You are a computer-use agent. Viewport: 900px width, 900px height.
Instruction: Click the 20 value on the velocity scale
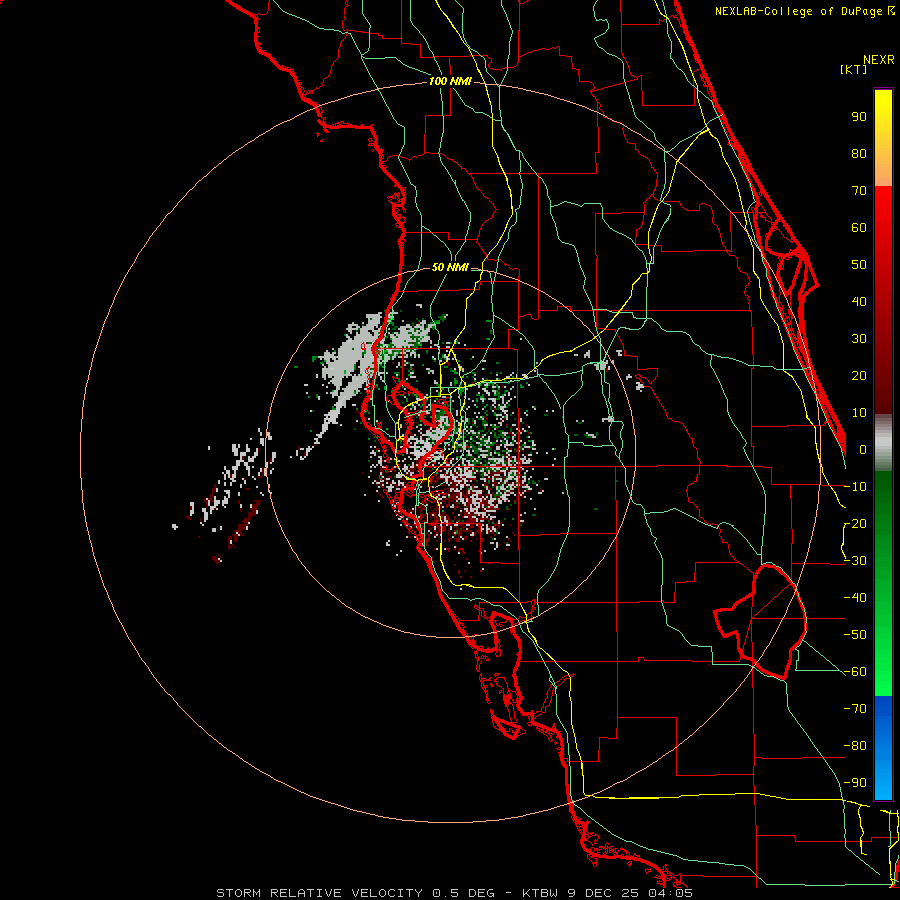coord(859,376)
